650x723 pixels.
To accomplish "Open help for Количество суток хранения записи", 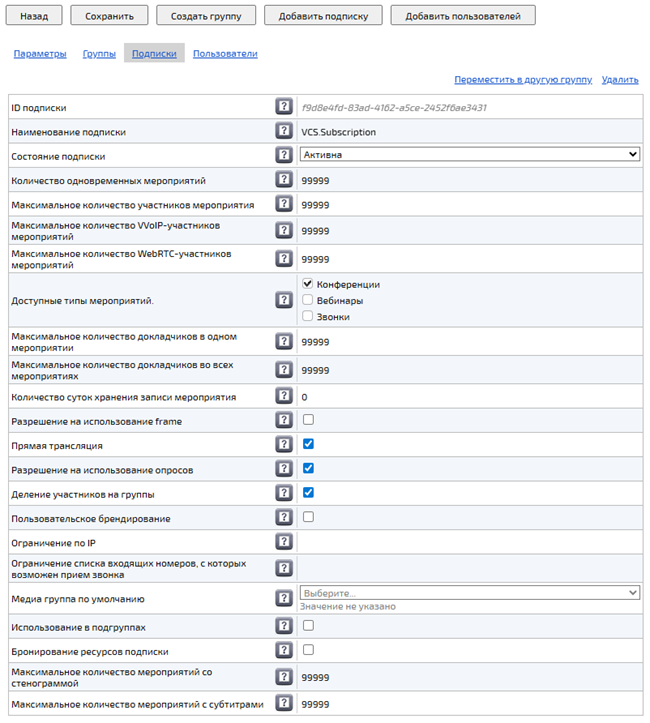I will point(284,396).
